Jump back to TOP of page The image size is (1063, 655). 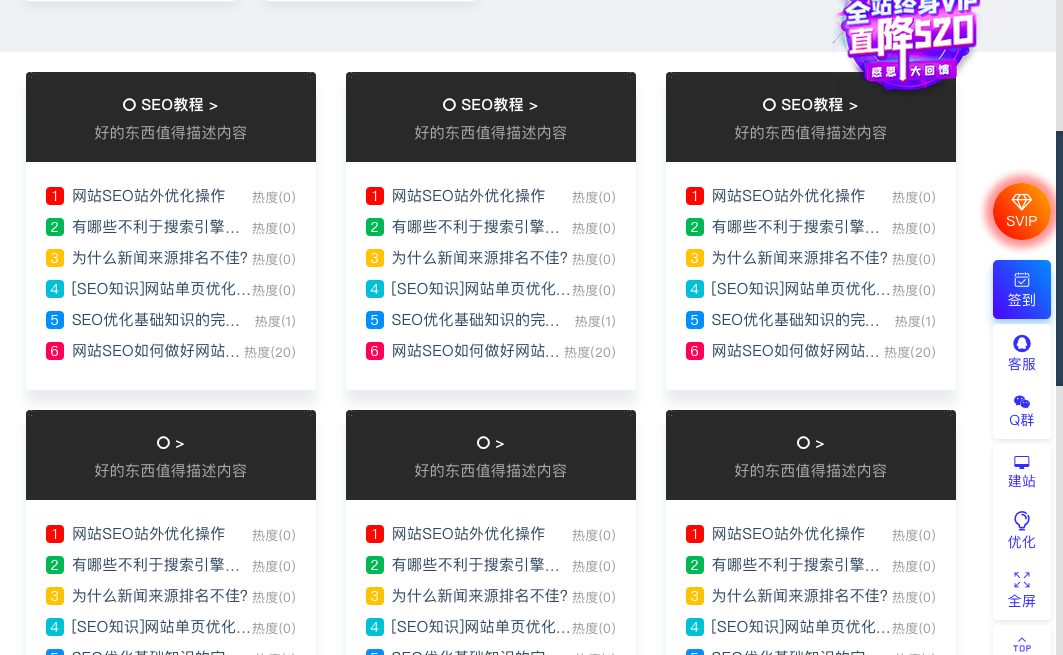[1021, 643]
